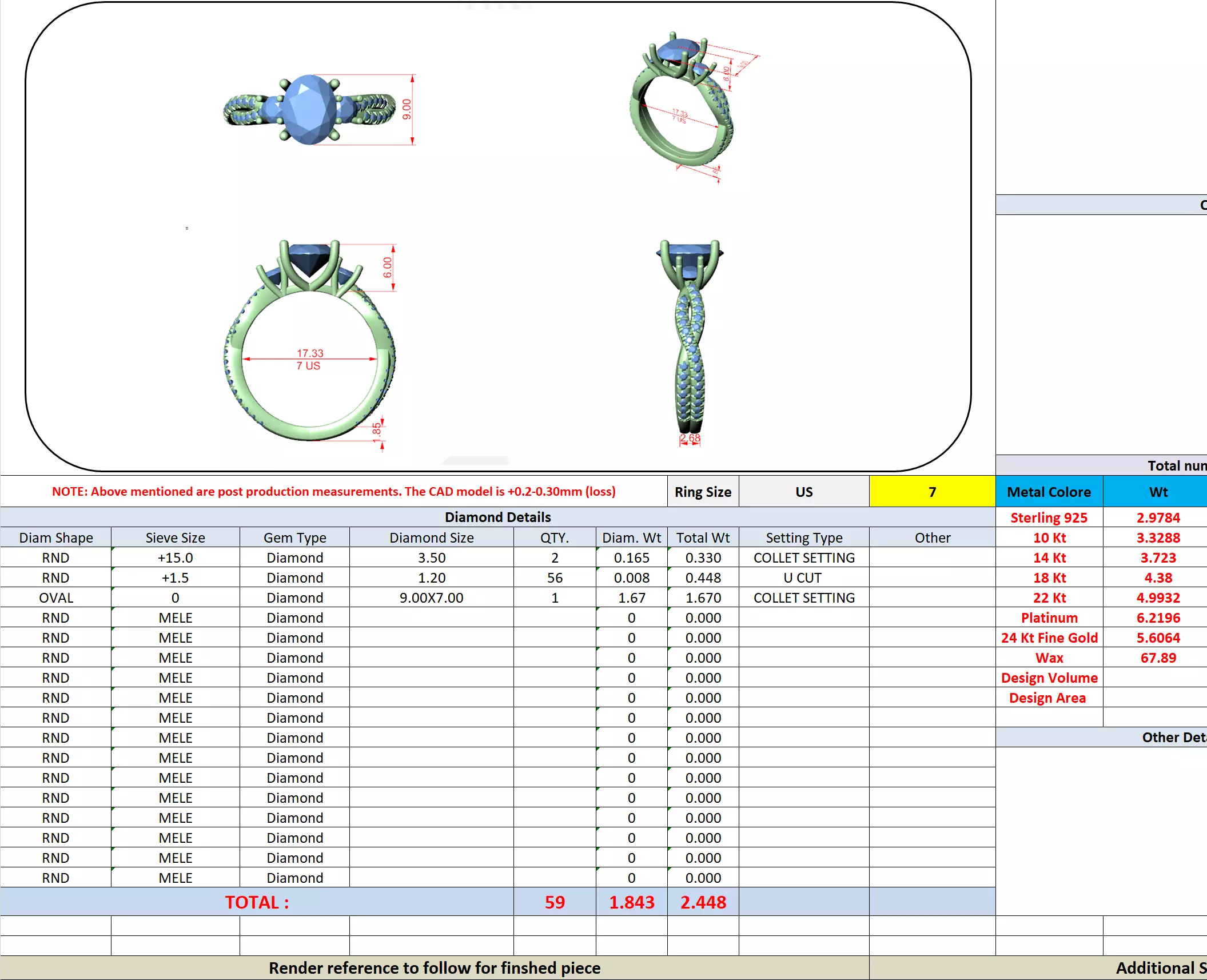This screenshot has width=1207, height=980.
Task: Click the OVAL diam shape cell
Action: tap(56, 597)
